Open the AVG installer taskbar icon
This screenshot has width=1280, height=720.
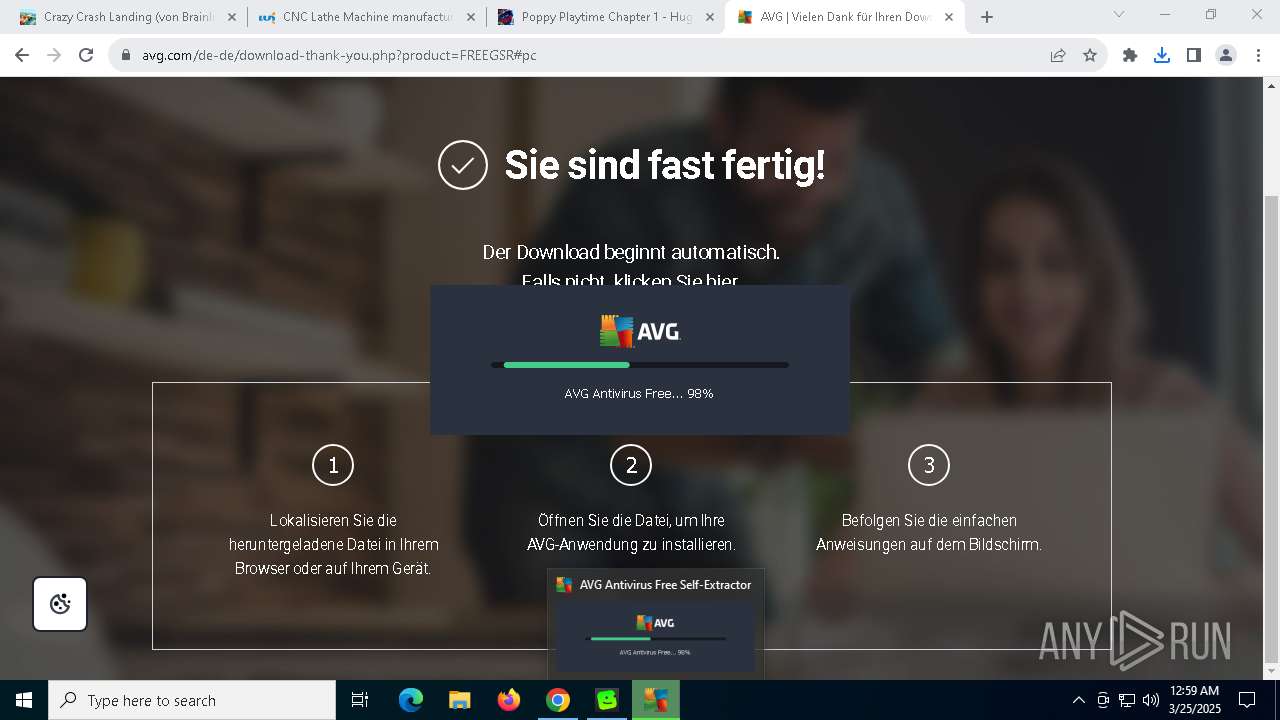point(656,700)
